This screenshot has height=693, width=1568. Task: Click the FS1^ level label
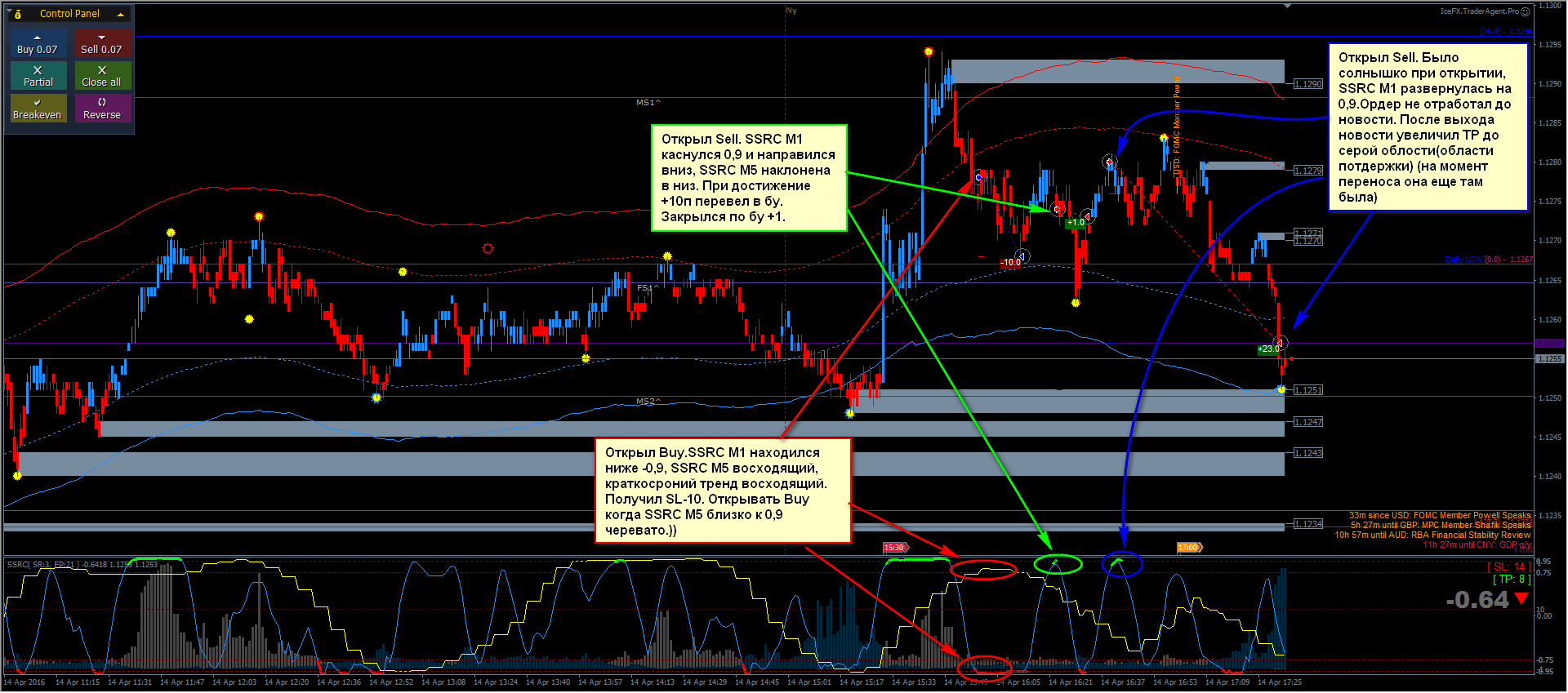(x=647, y=288)
